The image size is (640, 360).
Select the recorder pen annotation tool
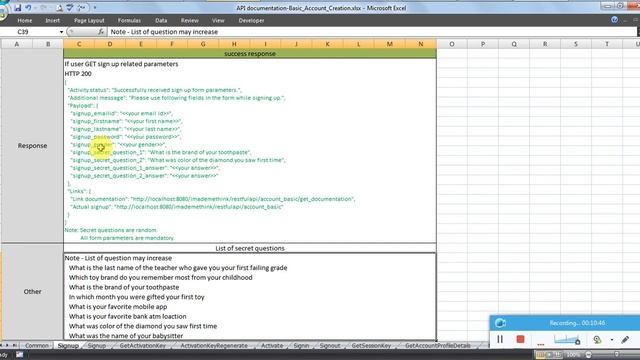coord(625,340)
